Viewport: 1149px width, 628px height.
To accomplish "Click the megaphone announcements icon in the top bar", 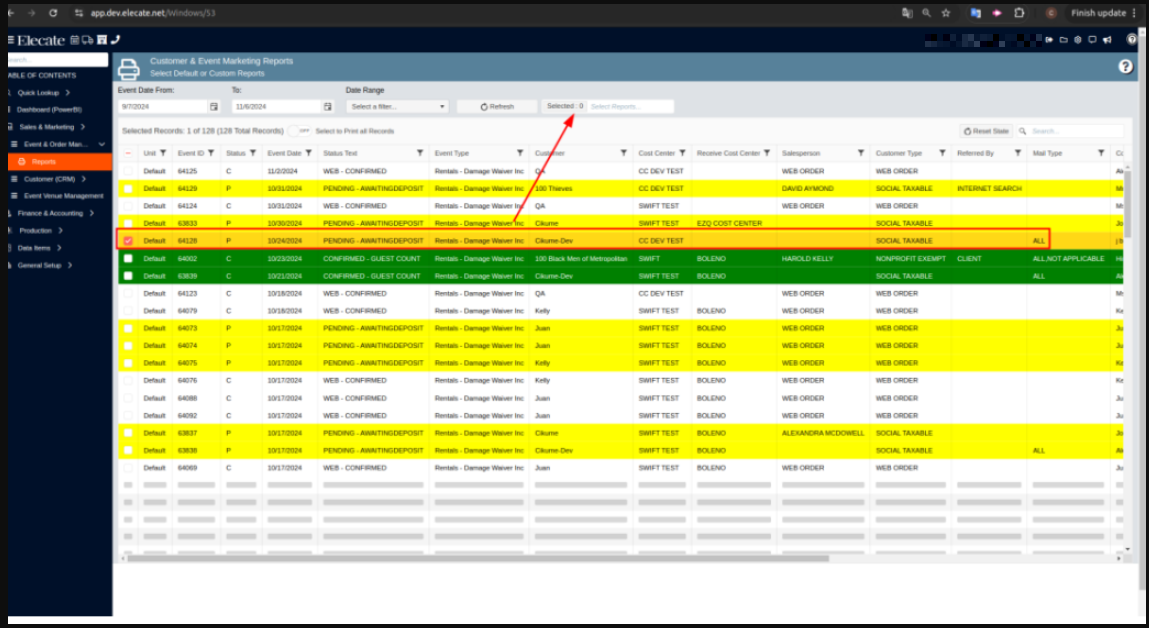I will (x=1106, y=40).
